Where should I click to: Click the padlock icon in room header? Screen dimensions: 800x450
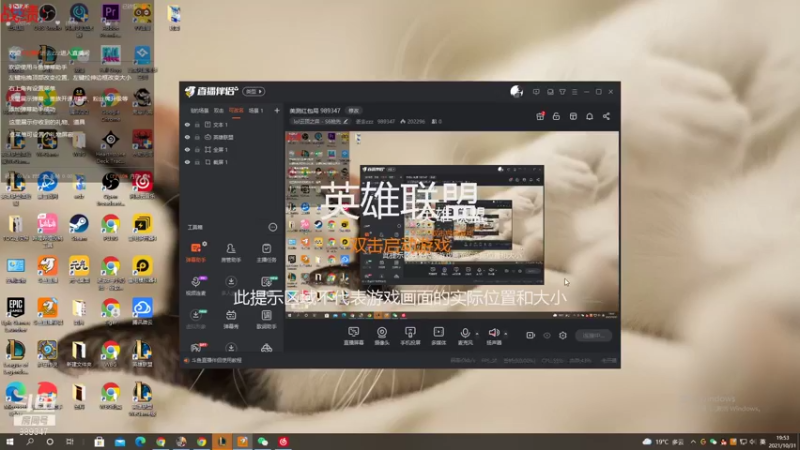tap(556, 116)
